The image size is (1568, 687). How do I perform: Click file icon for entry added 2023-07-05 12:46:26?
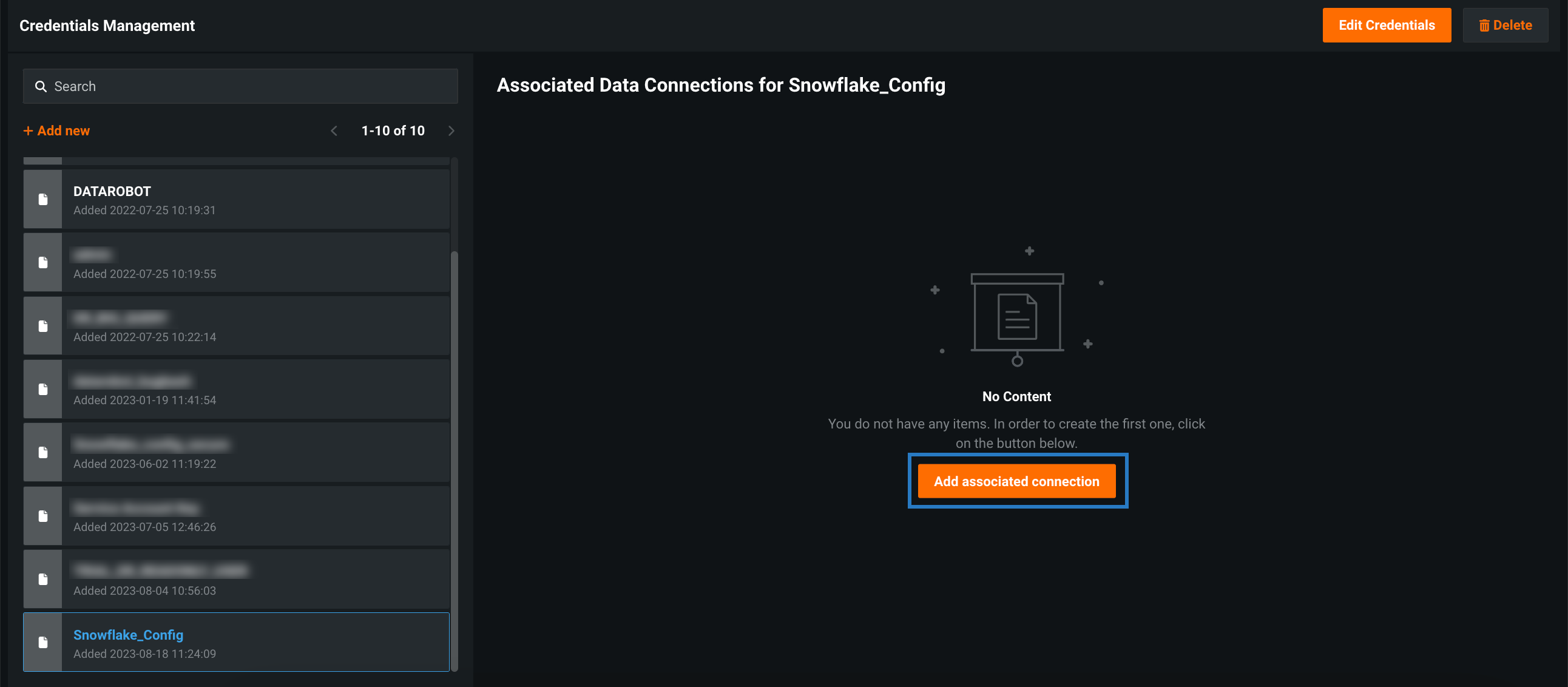point(42,516)
